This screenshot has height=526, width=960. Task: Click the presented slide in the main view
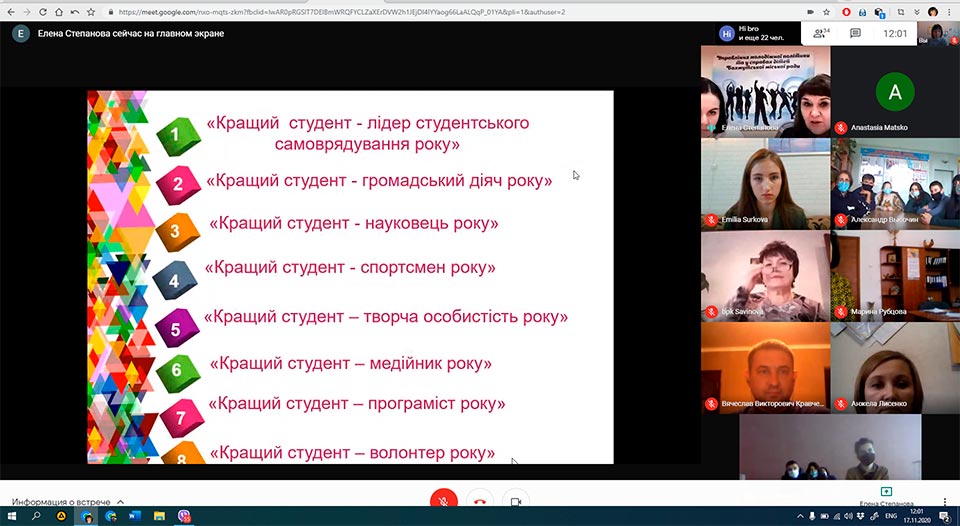coord(350,277)
